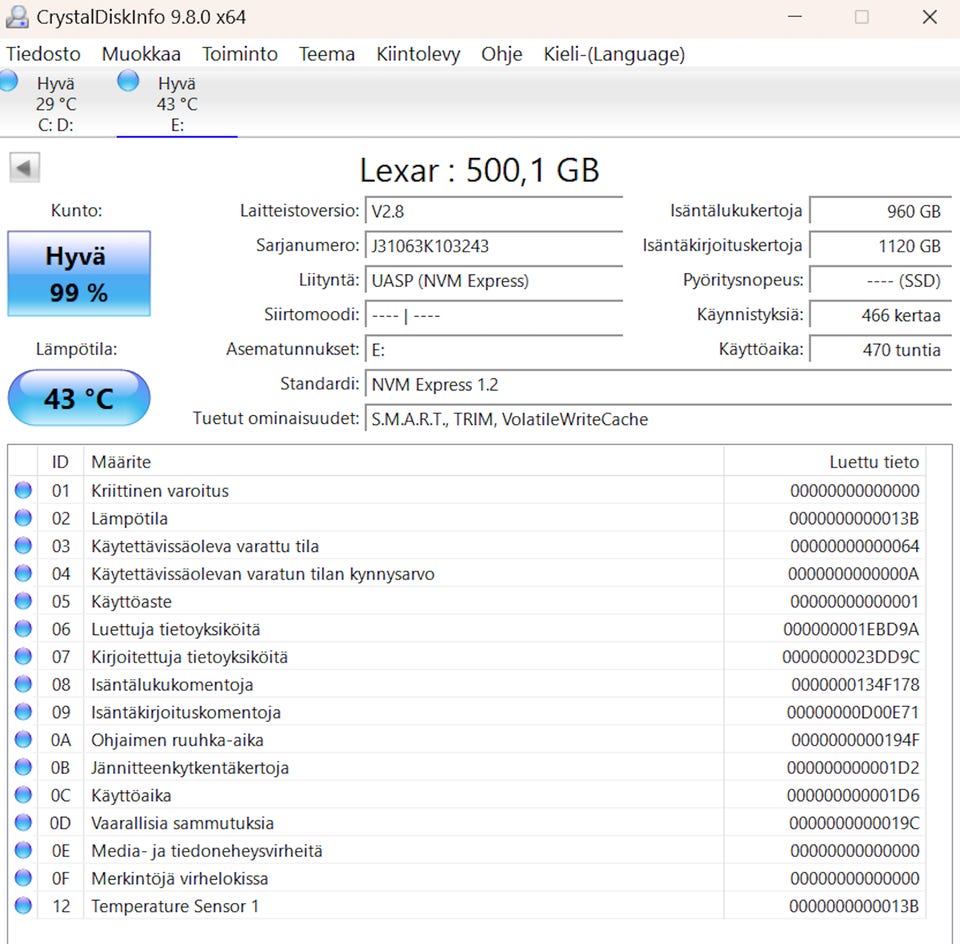
Task: Select the Kriittinen varoitus attribute text
Action: 160,491
